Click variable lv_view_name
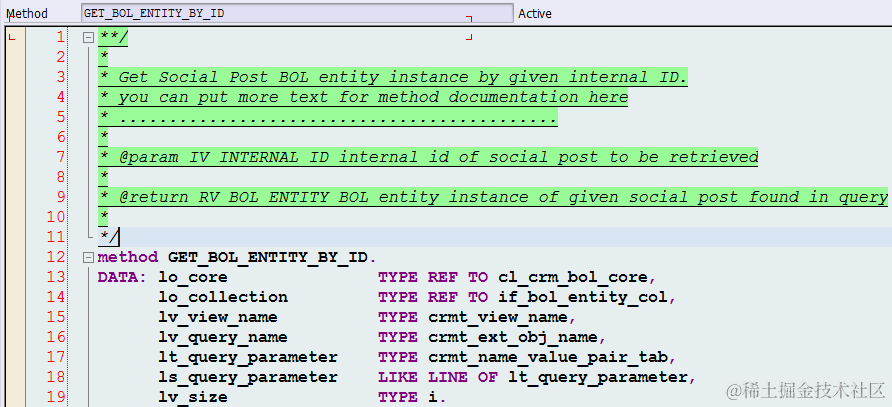Viewport: 892px width, 407px height. 218,317
